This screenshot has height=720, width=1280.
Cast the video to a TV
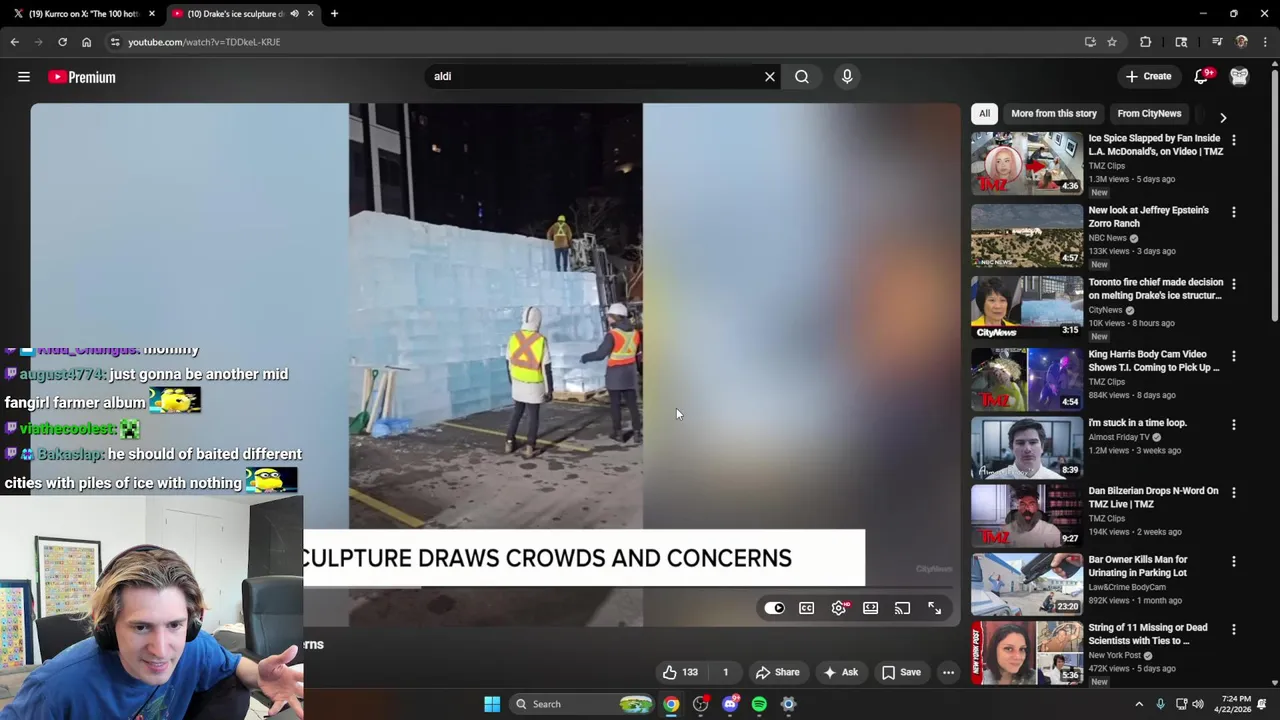(x=903, y=608)
